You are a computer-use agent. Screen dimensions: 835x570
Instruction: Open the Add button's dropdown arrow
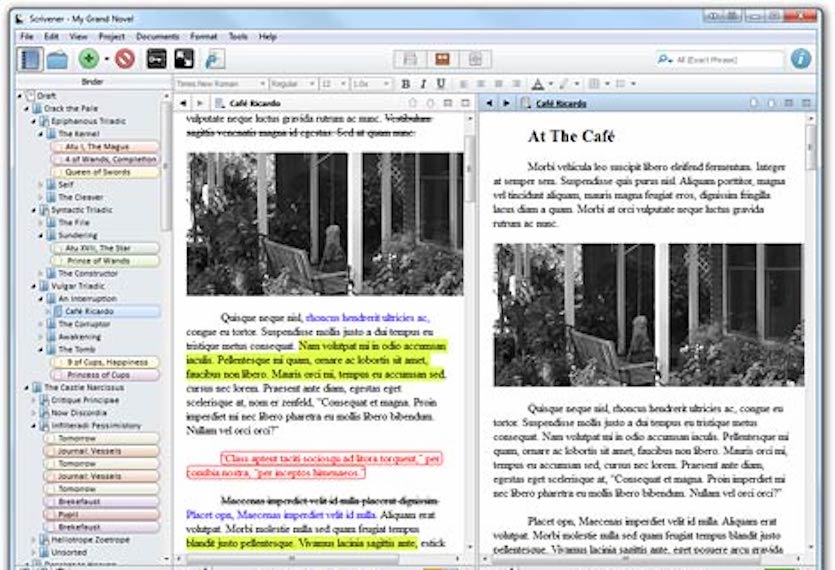pyautogui.click(x=107, y=59)
